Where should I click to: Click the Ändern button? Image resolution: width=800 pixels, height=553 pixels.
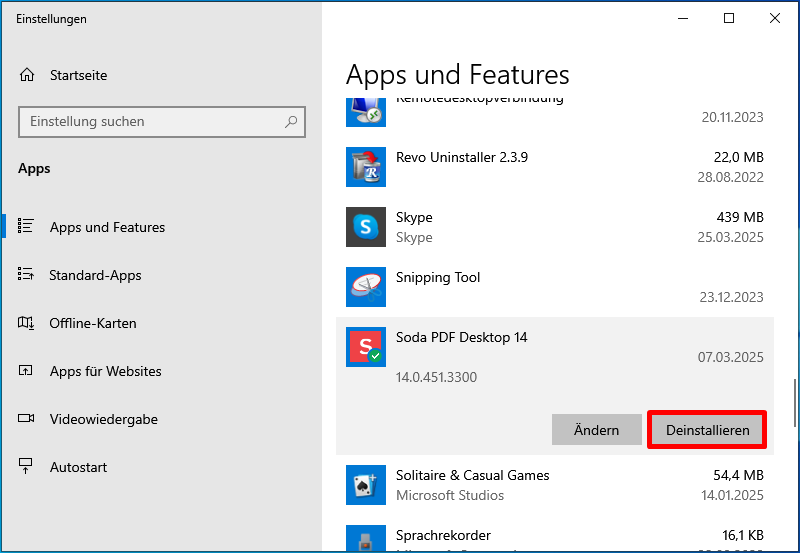pyautogui.click(x=596, y=430)
